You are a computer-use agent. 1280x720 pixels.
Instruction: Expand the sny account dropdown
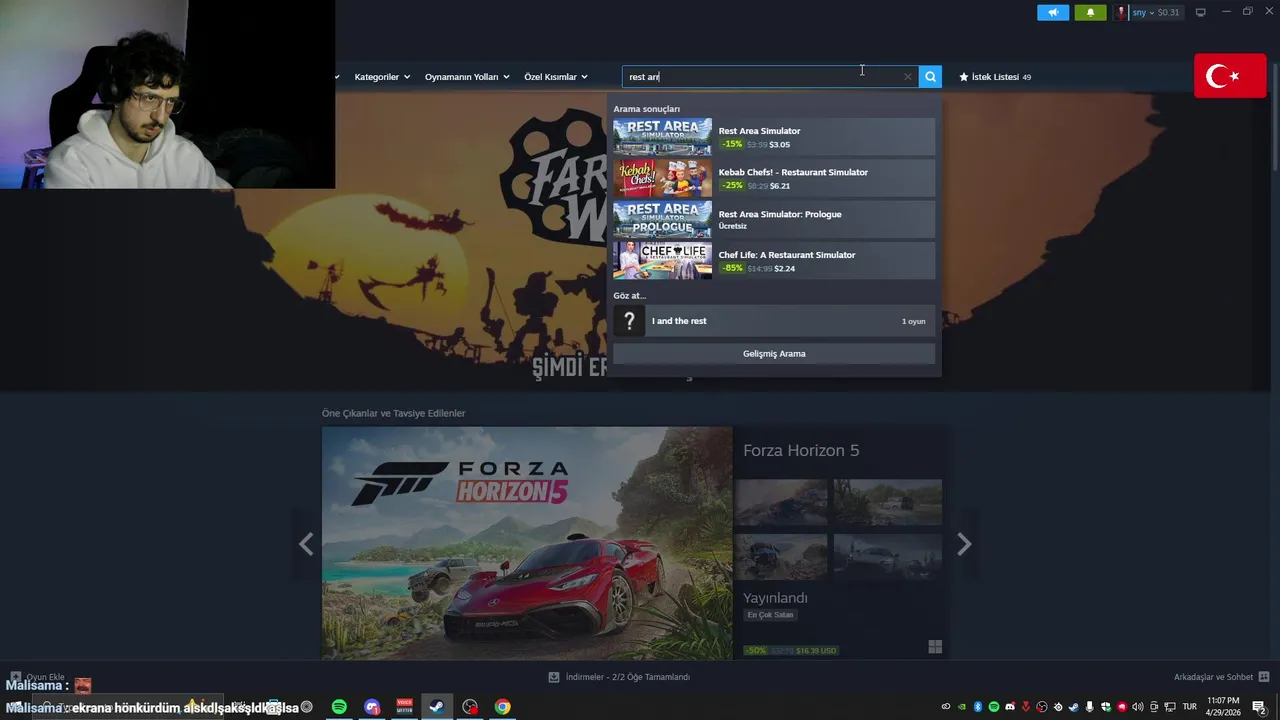pos(1142,12)
